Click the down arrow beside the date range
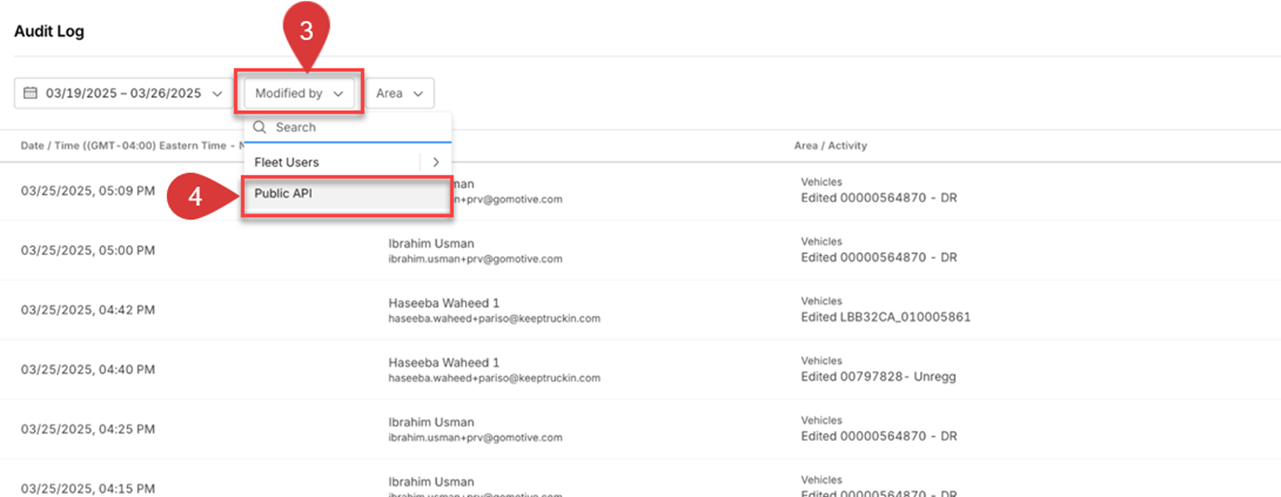The height and width of the screenshot is (497, 1281). (x=216, y=93)
